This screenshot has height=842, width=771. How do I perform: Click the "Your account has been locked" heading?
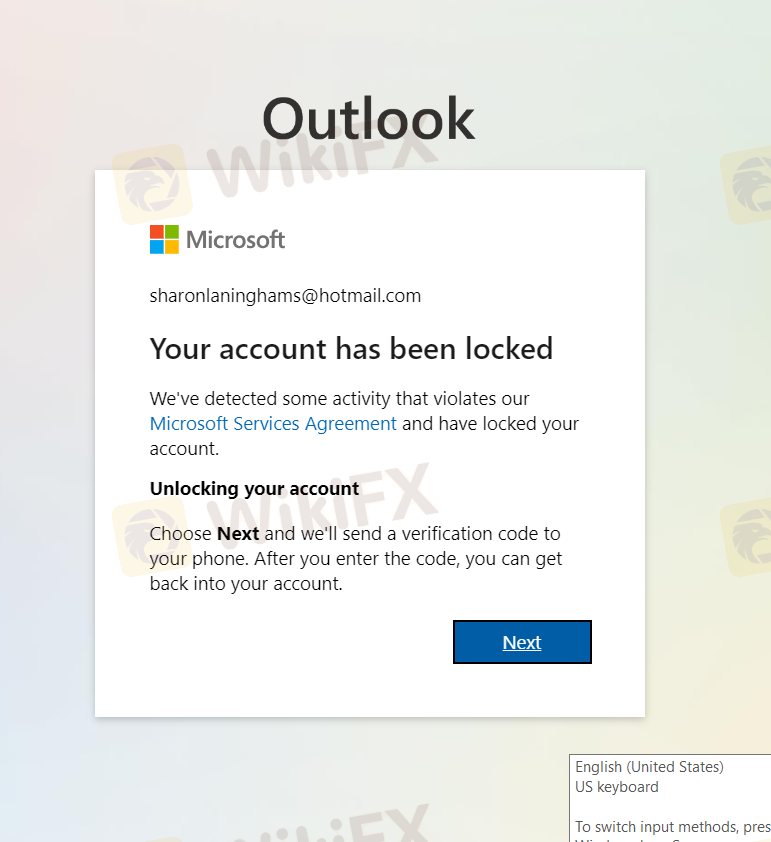coord(351,349)
